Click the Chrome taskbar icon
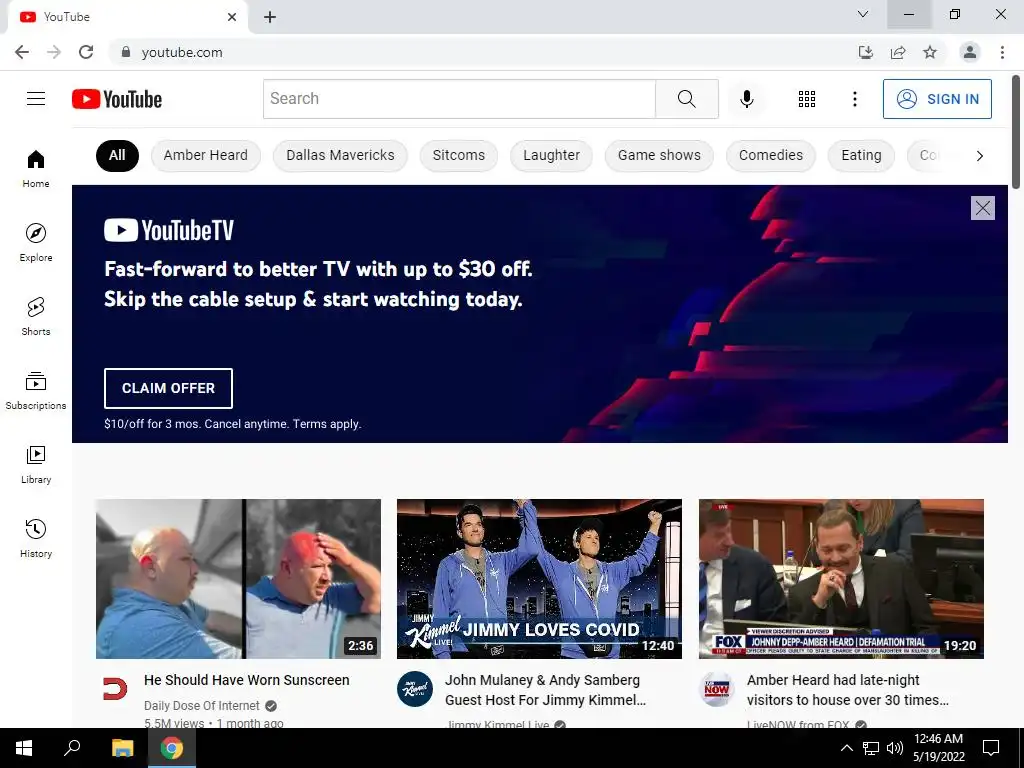The width and height of the screenshot is (1024, 768). [x=172, y=748]
